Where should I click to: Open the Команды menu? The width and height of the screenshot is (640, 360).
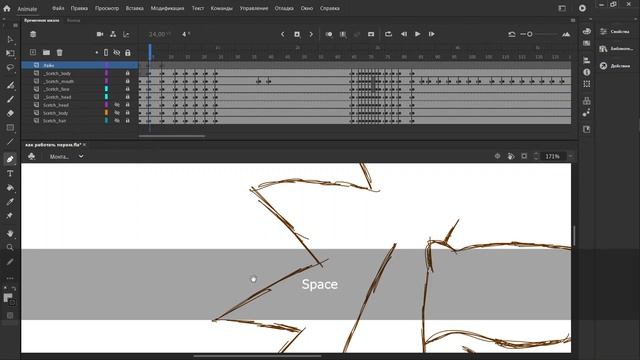[222, 8]
